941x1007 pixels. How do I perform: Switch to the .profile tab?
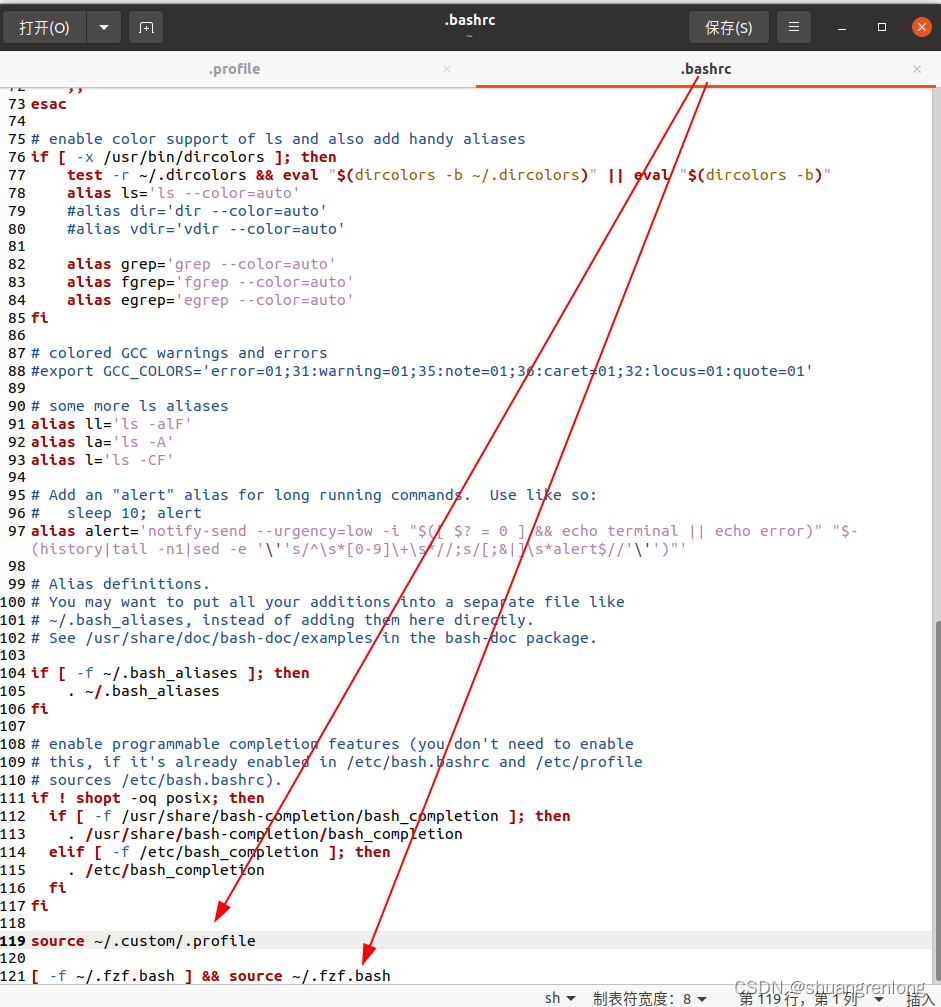click(234, 70)
